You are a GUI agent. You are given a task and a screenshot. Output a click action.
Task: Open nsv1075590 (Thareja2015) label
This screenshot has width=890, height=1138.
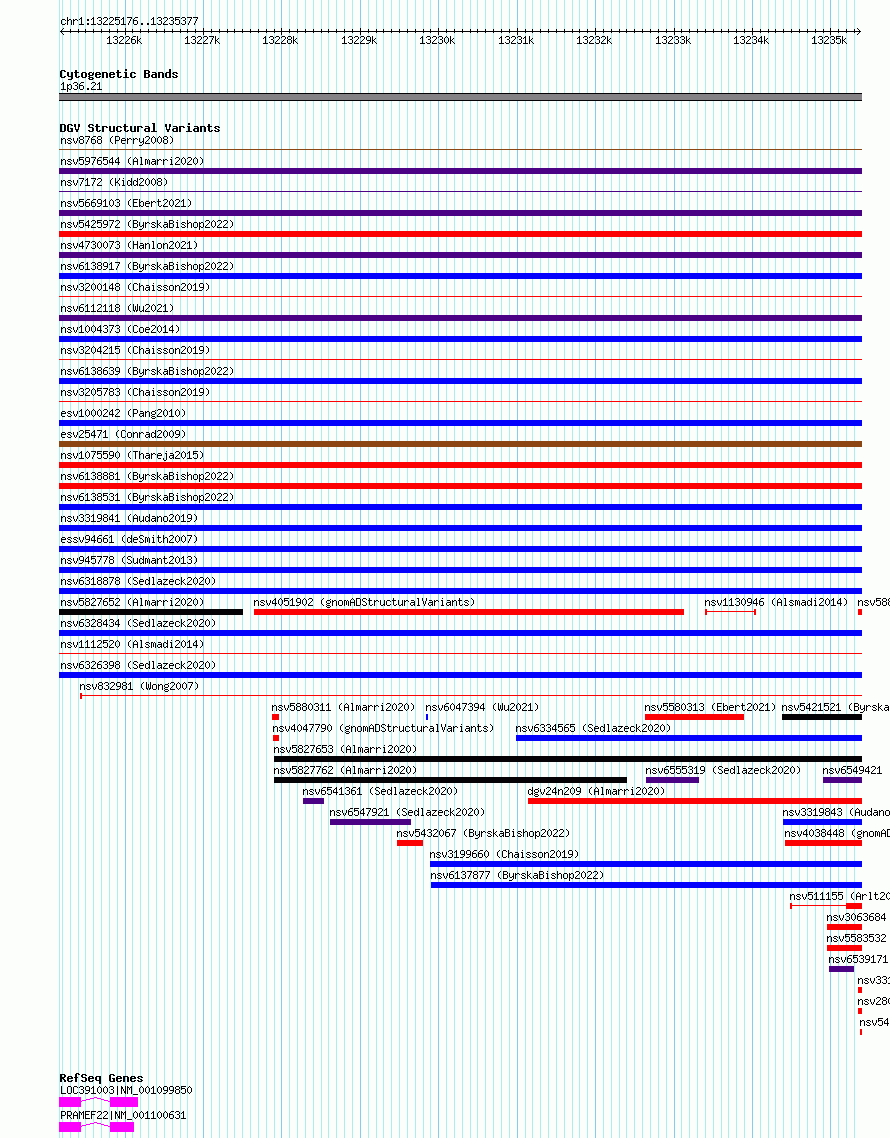point(132,456)
